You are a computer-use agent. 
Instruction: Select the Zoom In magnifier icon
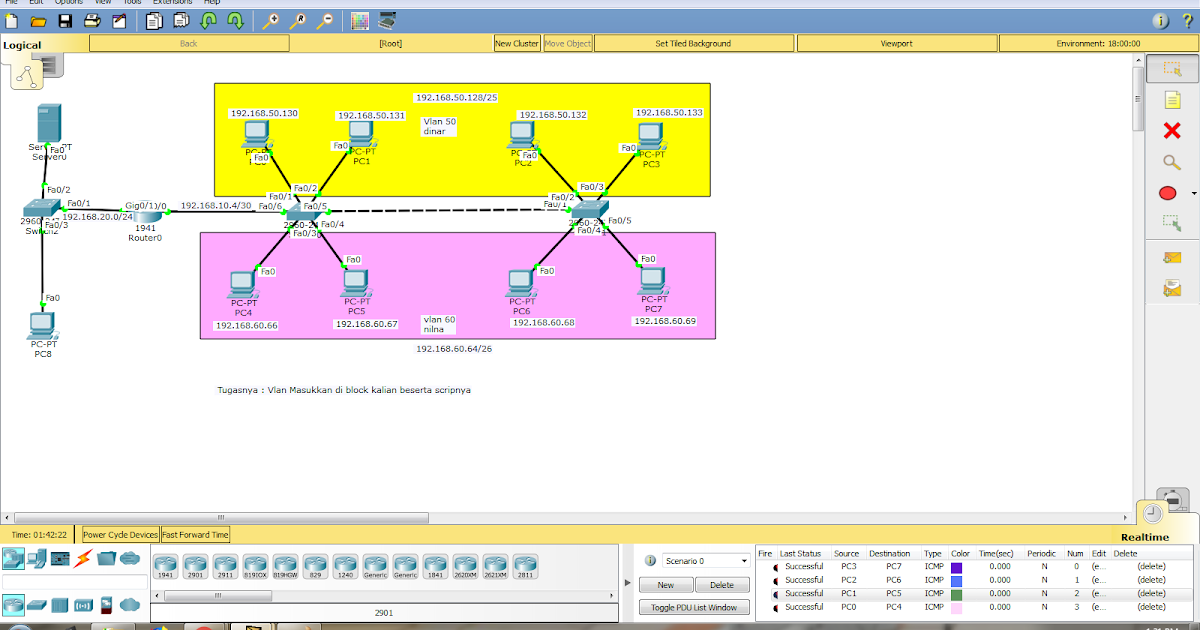[272, 20]
